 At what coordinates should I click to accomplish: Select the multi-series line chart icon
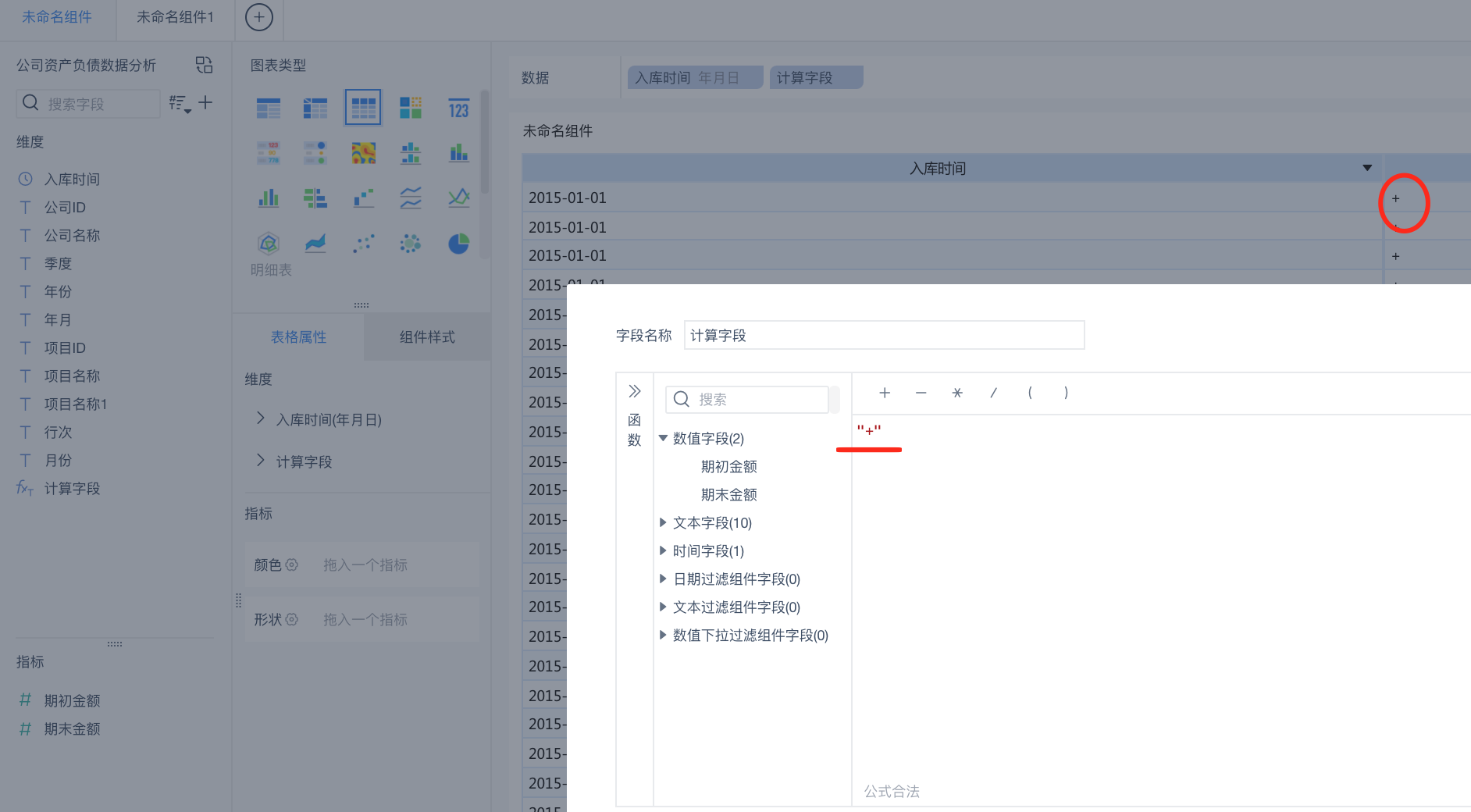(458, 198)
